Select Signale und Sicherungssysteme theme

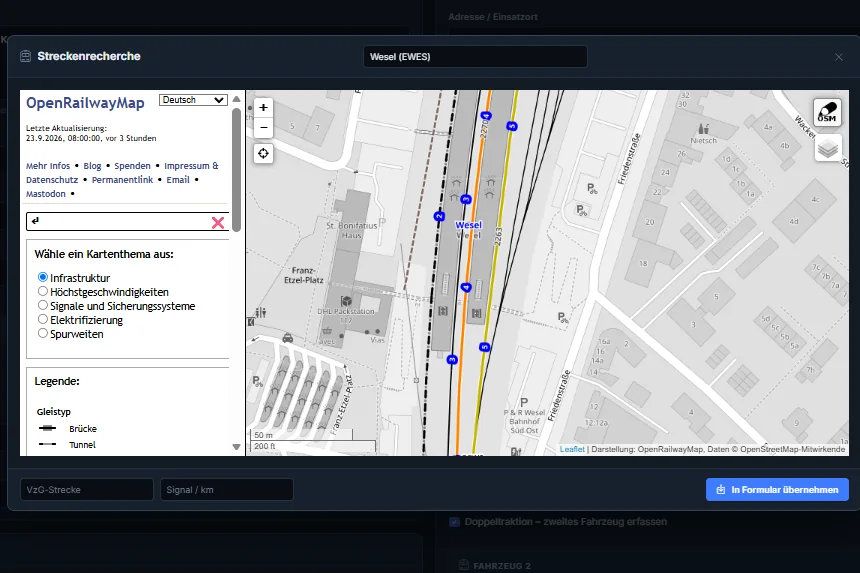(x=43, y=305)
